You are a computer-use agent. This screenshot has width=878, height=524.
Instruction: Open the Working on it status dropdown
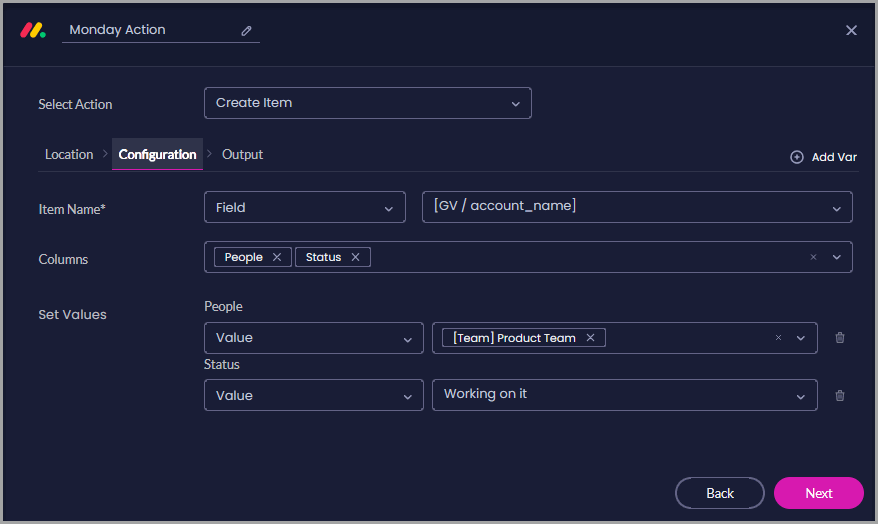tap(624, 395)
